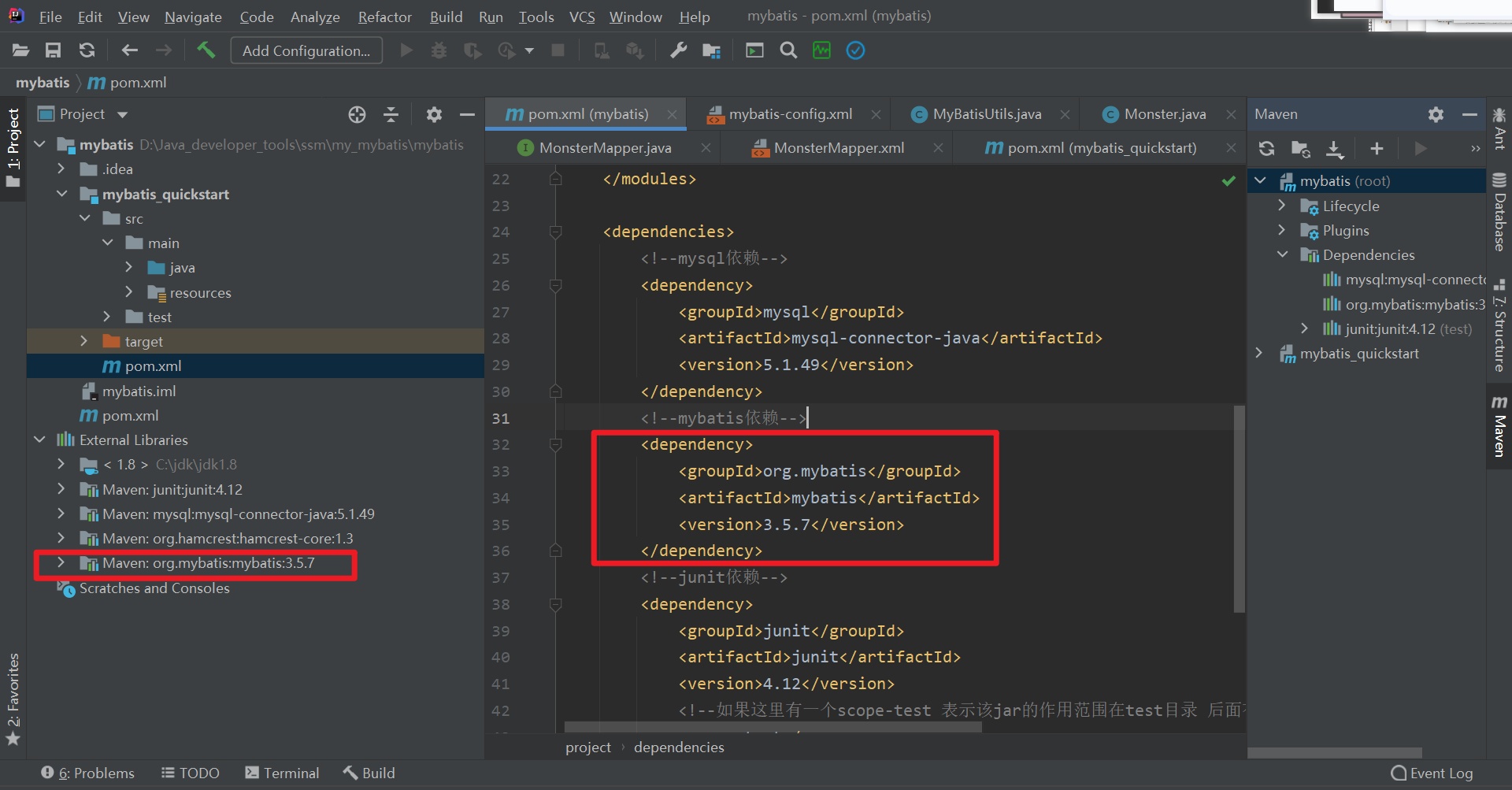
Task: Click the dependencies breadcrumb
Action: 679,747
